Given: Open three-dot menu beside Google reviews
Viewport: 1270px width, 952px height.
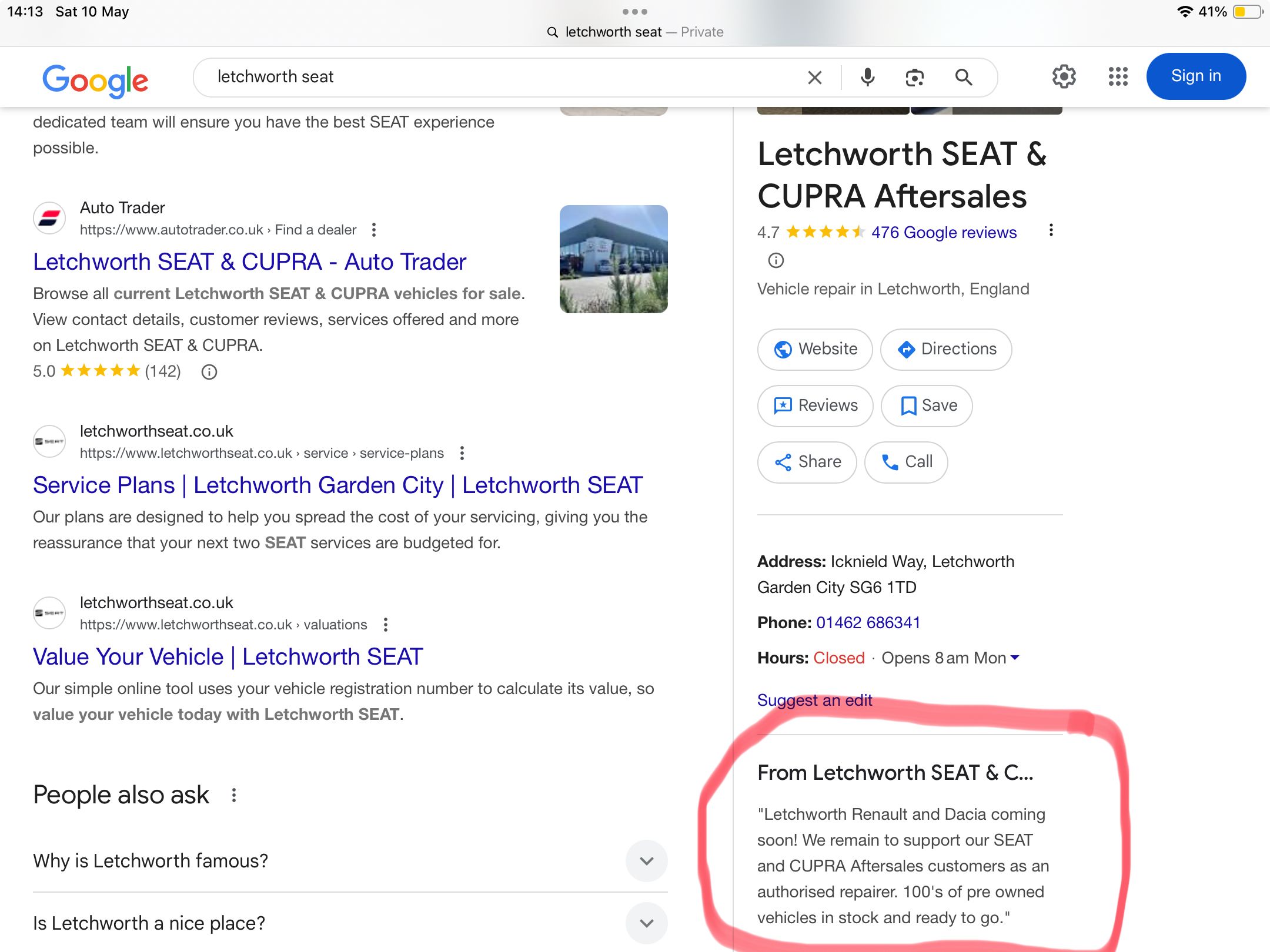Looking at the screenshot, I should (1051, 230).
